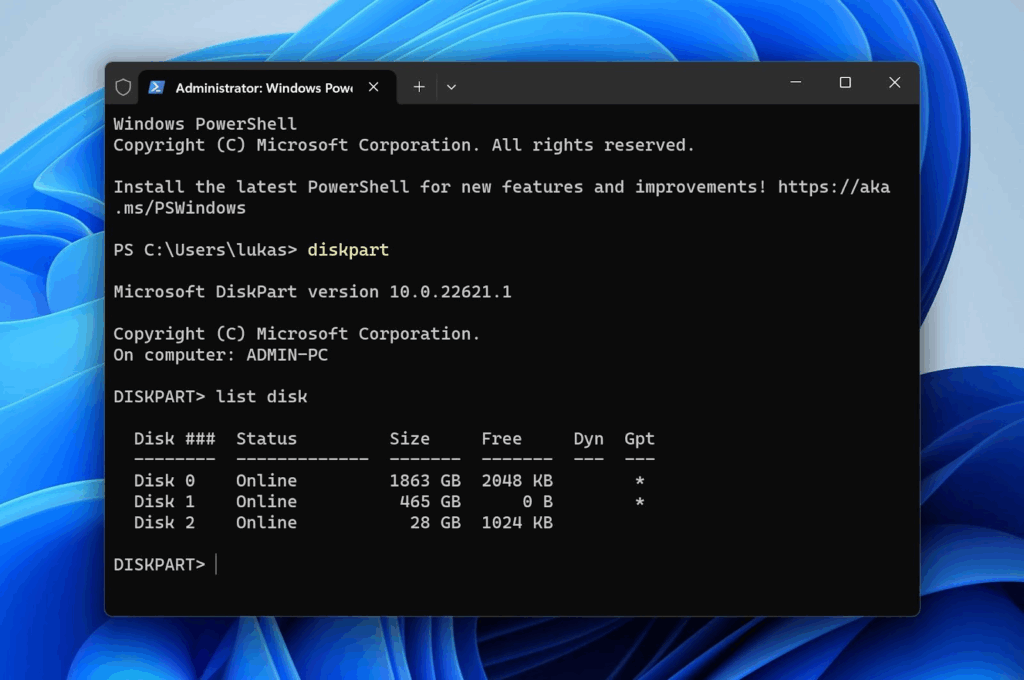Click the Gpt column header
The image size is (1024, 680).
(639, 439)
